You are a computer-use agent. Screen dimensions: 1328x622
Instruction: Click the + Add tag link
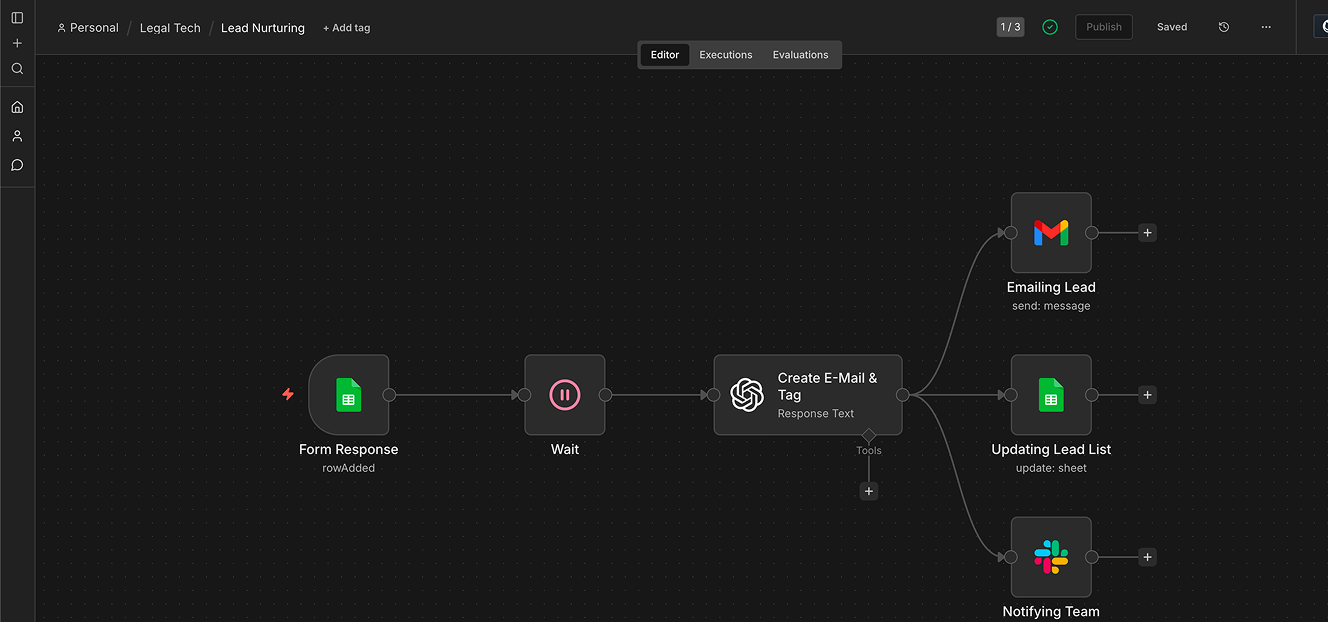pyautogui.click(x=346, y=28)
